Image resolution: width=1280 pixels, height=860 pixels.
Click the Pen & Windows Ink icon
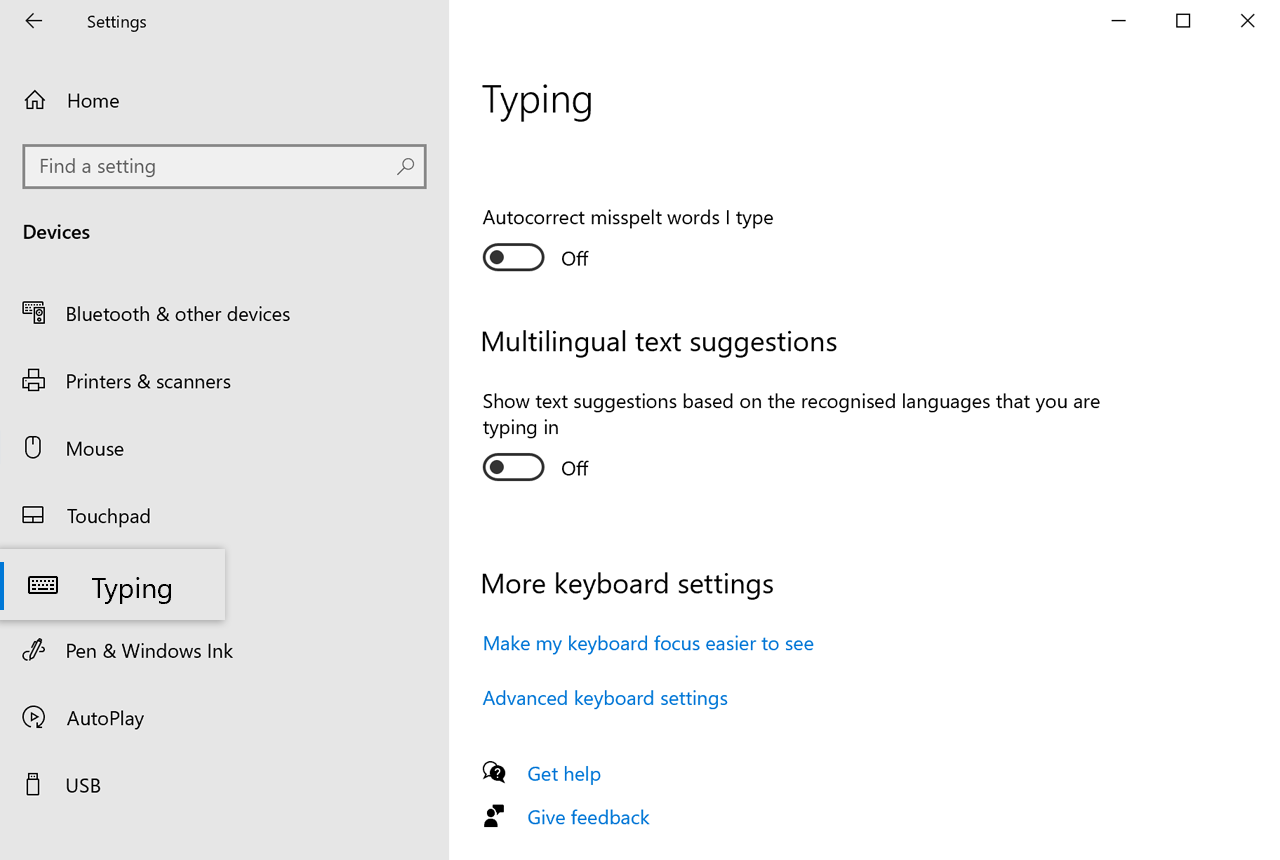(34, 650)
